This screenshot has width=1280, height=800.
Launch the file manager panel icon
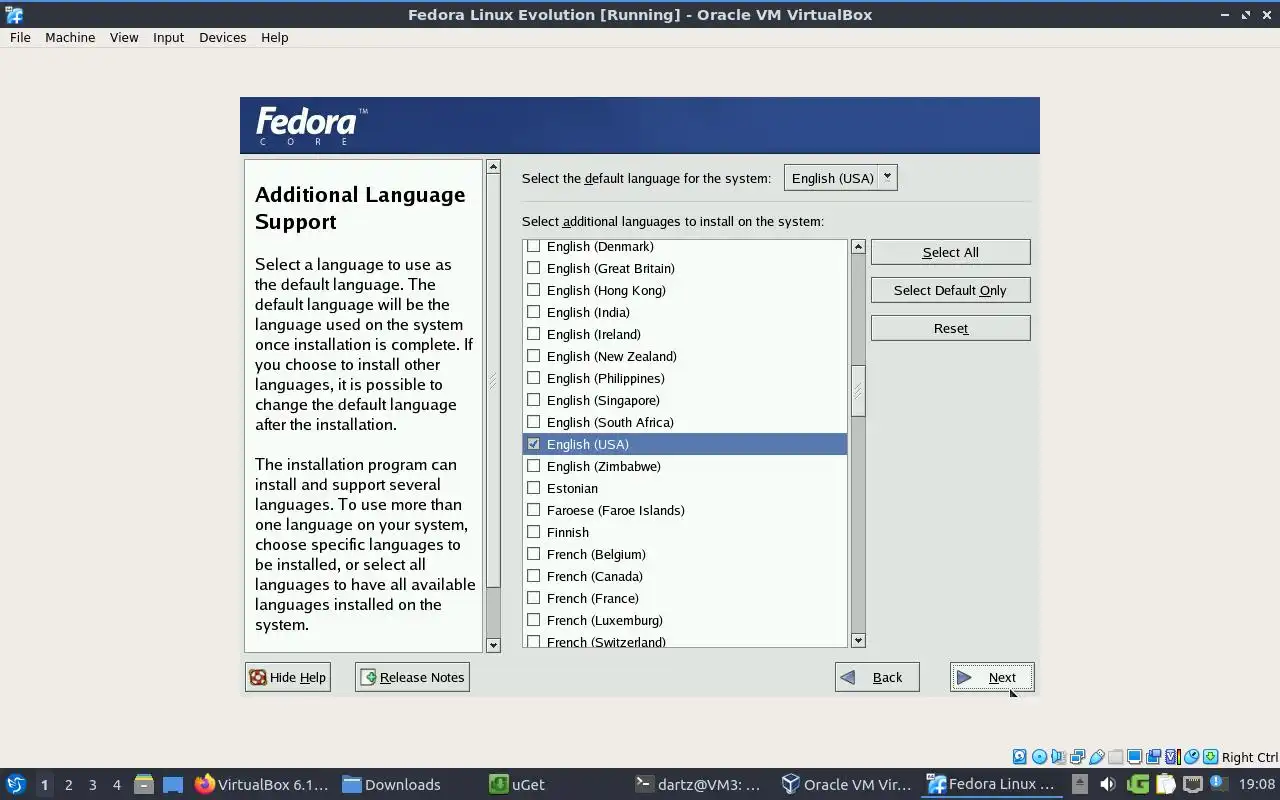144,784
